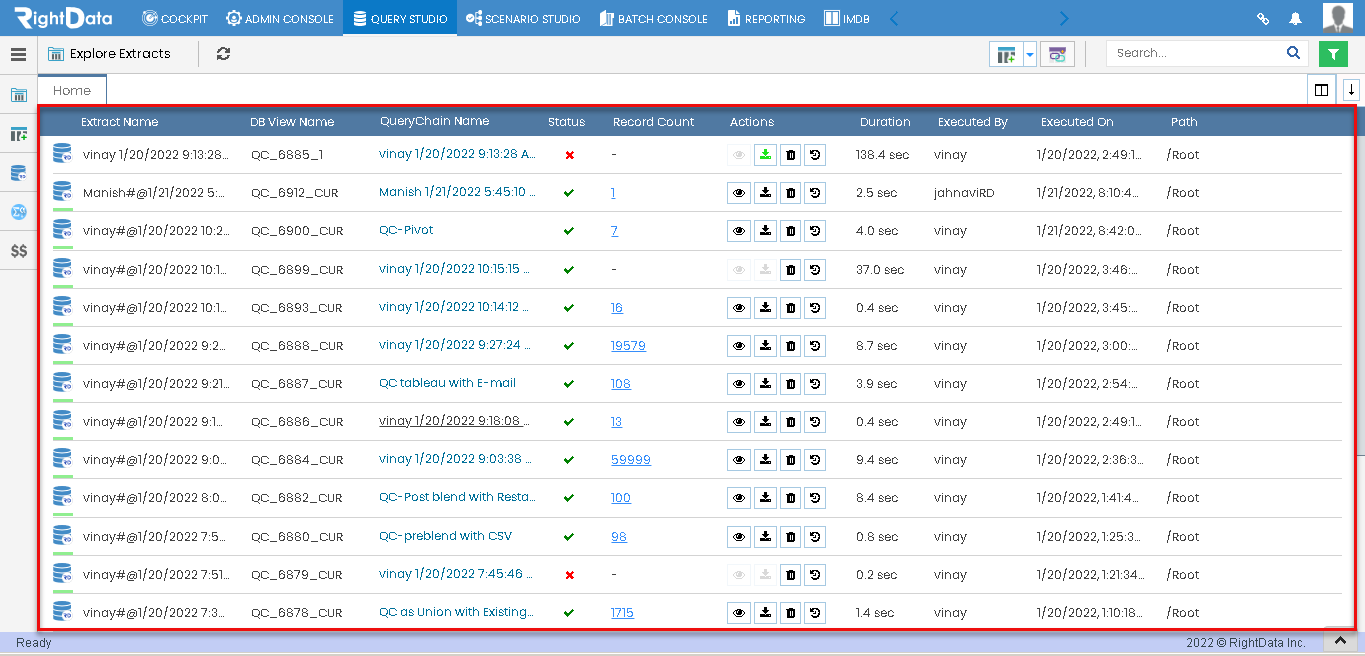Open record count link 19579
Image resolution: width=1365 pixels, height=656 pixels.
click(x=630, y=345)
